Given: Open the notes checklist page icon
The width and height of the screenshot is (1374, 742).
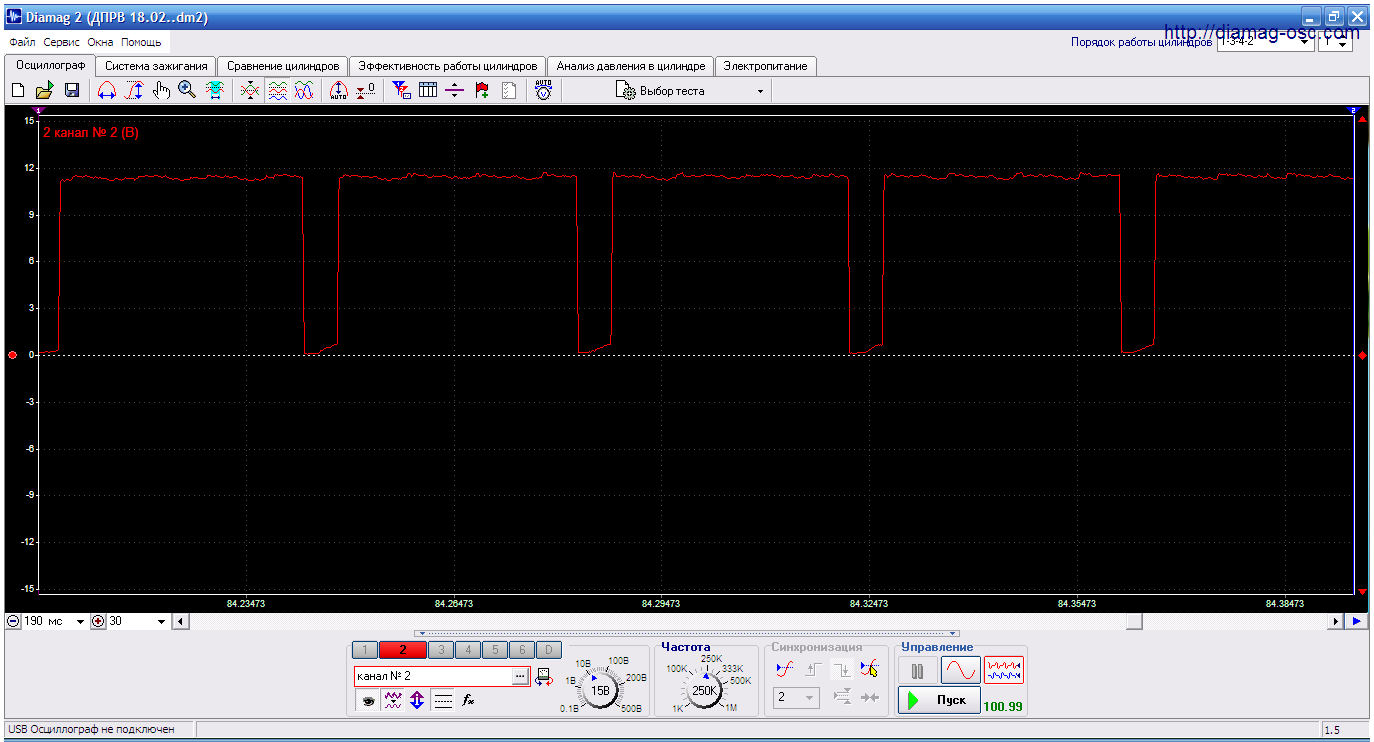Looking at the screenshot, I should [x=509, y=91].
